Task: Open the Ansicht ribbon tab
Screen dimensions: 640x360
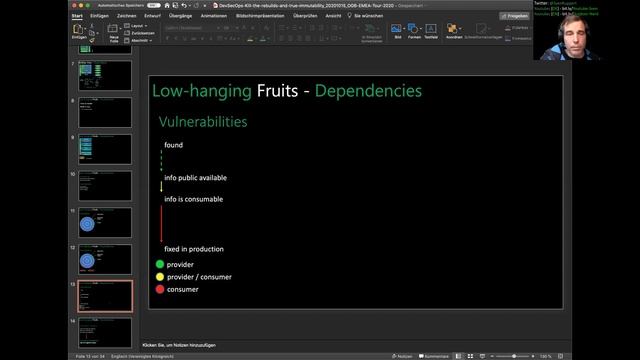Action: tap(333, 16)
